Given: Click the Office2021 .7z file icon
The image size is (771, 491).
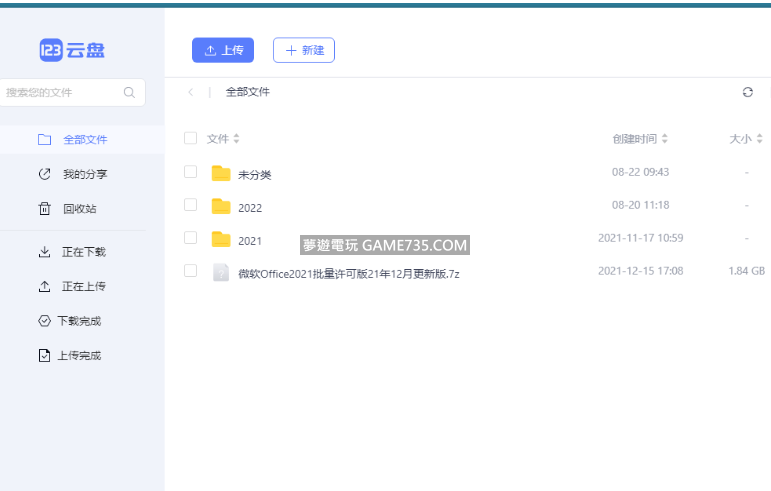Looking at the screenshot, I should pos(221,272).
